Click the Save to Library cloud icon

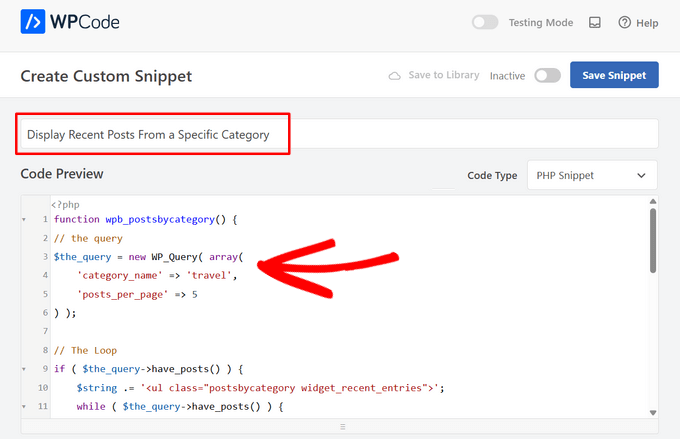(394, 75)
